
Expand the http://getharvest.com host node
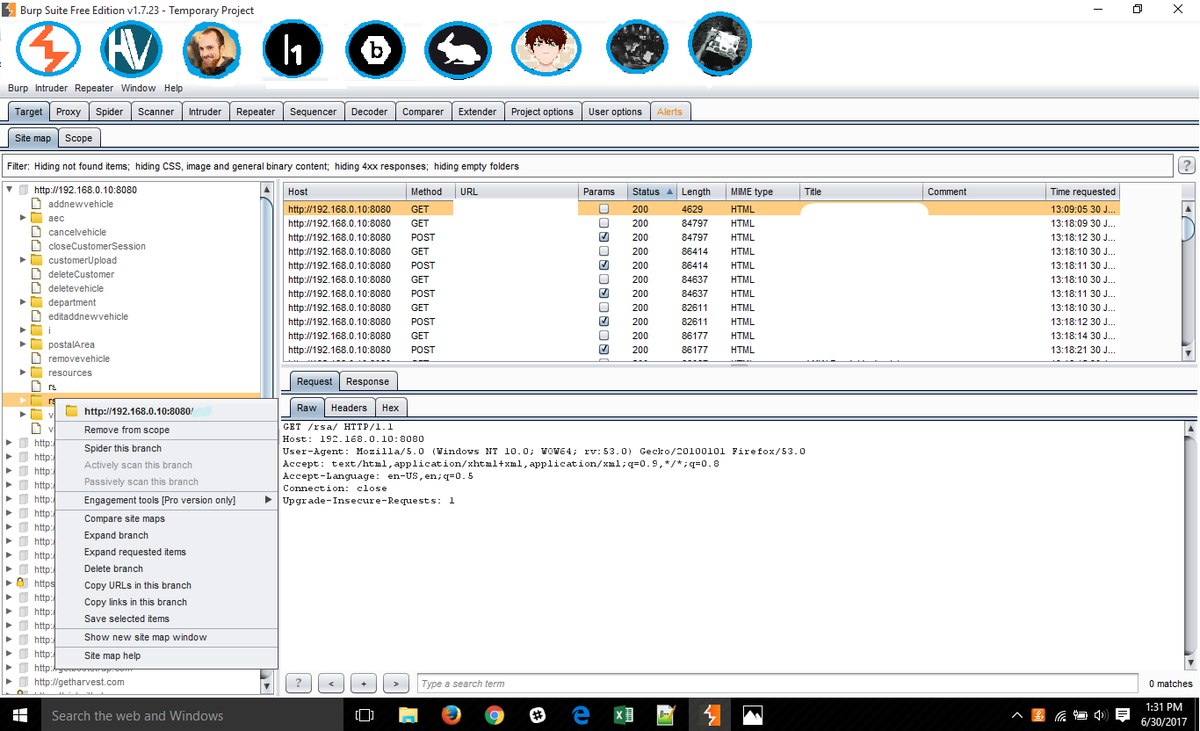(x=9, y=682)
